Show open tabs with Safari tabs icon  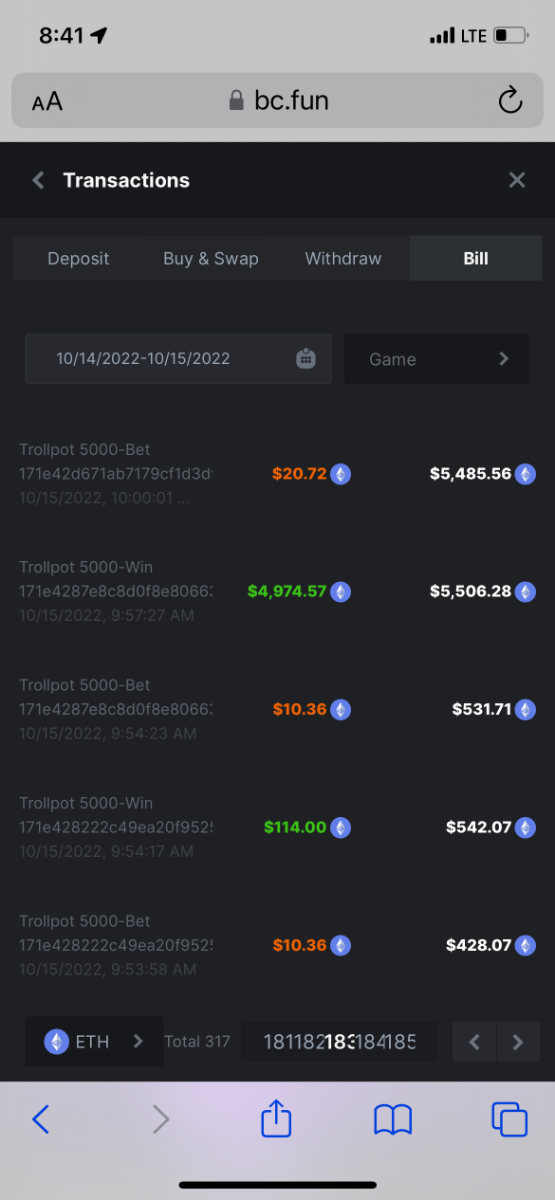(x=509, y=1119)
